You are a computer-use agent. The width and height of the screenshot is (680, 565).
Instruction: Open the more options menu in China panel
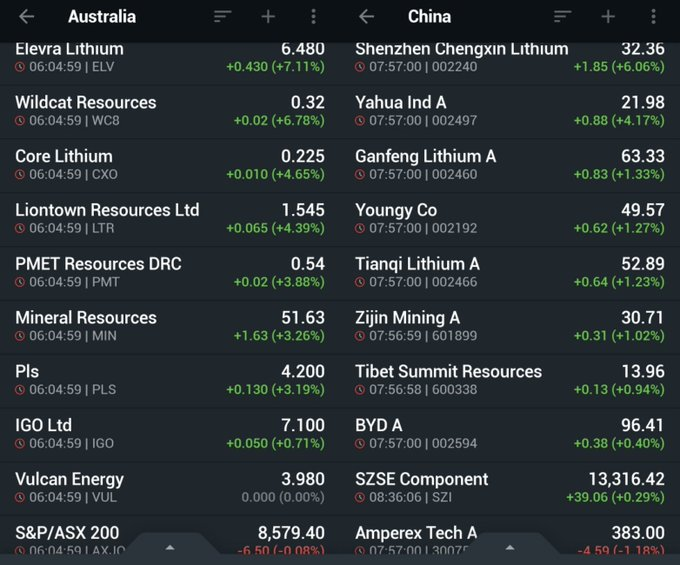[653, 17]
